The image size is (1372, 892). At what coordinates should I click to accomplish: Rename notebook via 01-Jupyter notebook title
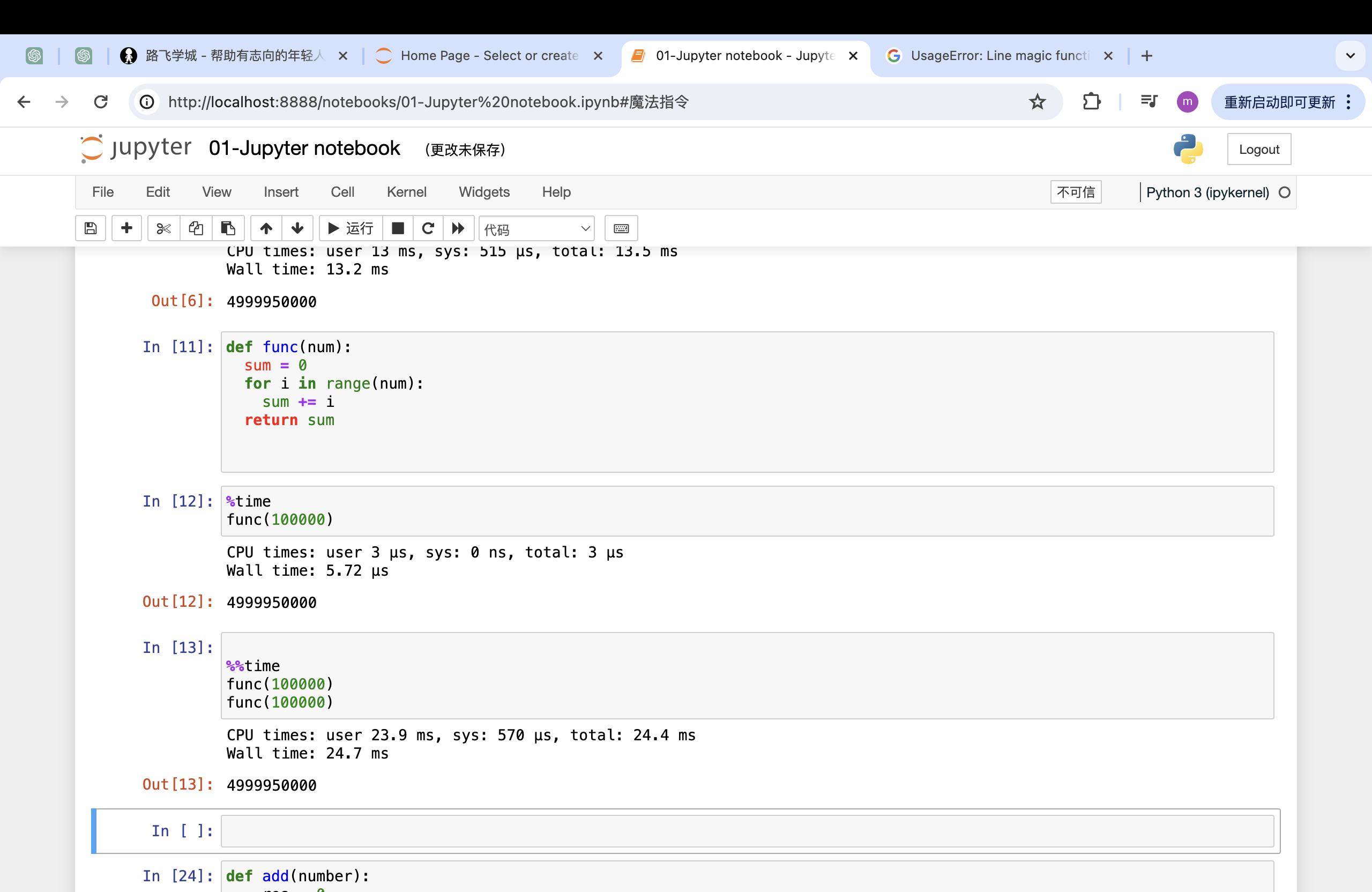[304, 148]
